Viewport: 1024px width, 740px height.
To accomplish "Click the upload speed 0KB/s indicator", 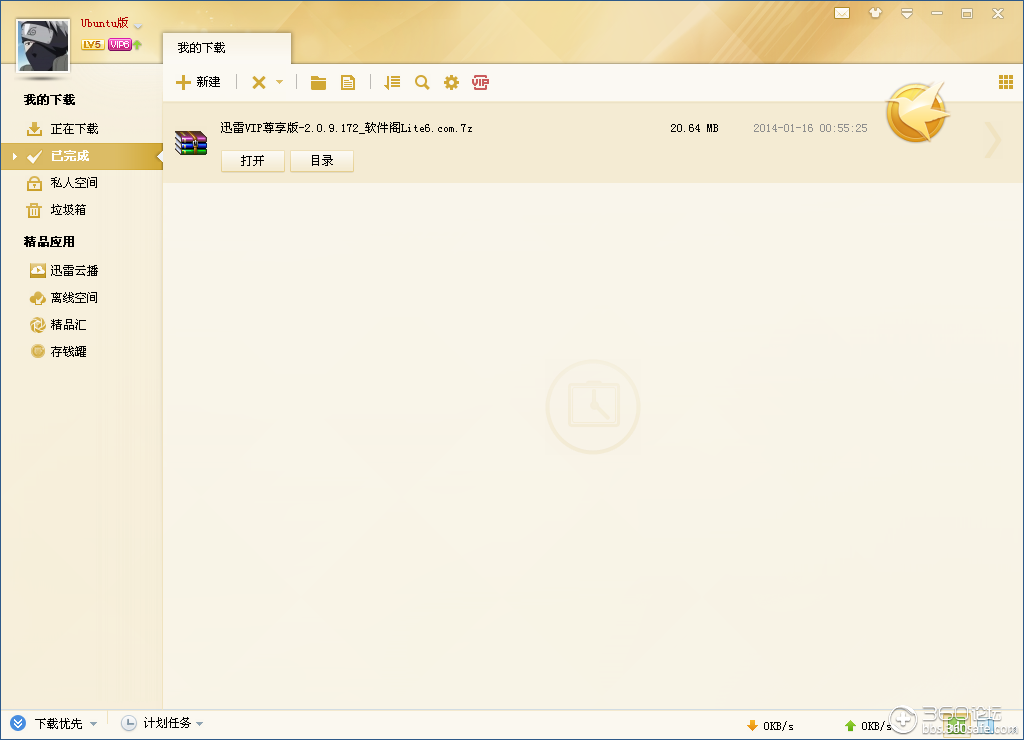I will pyautogui.click(x=869, y=726).
